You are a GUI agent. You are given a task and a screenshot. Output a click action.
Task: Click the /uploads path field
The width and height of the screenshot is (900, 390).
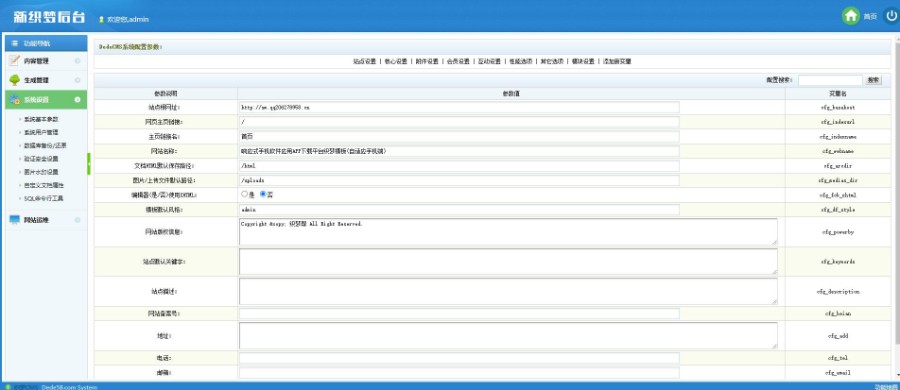tap(459, 180)
